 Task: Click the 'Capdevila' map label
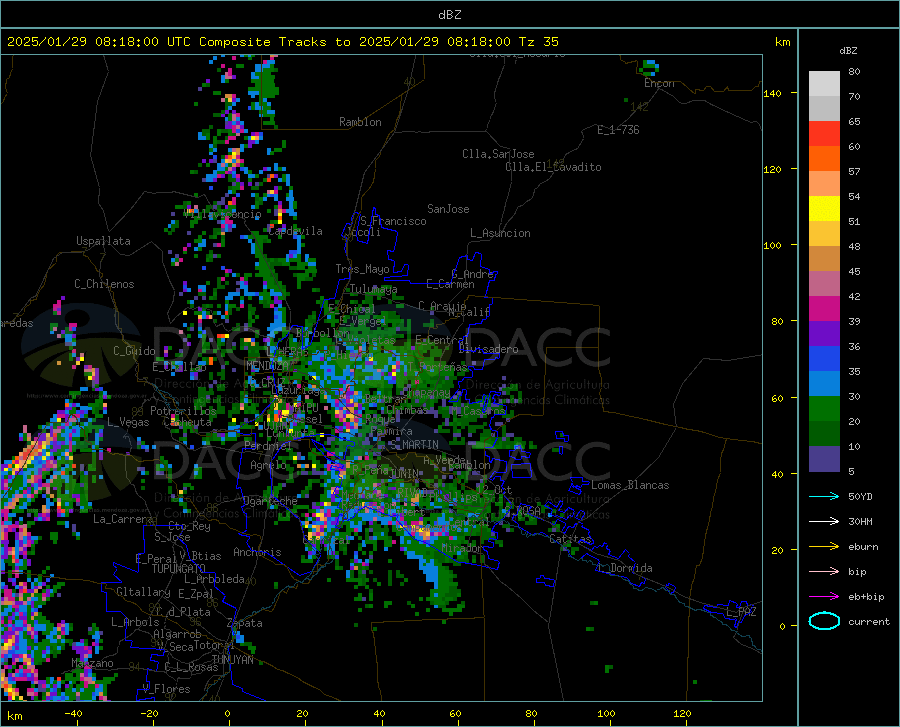point(295,231)
